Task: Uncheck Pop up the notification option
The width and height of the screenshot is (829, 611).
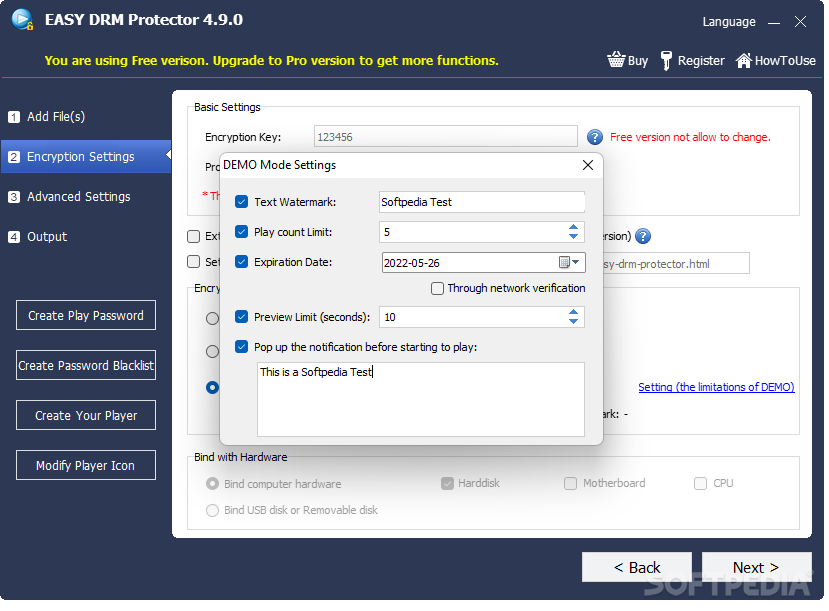Action: (242, 347)
